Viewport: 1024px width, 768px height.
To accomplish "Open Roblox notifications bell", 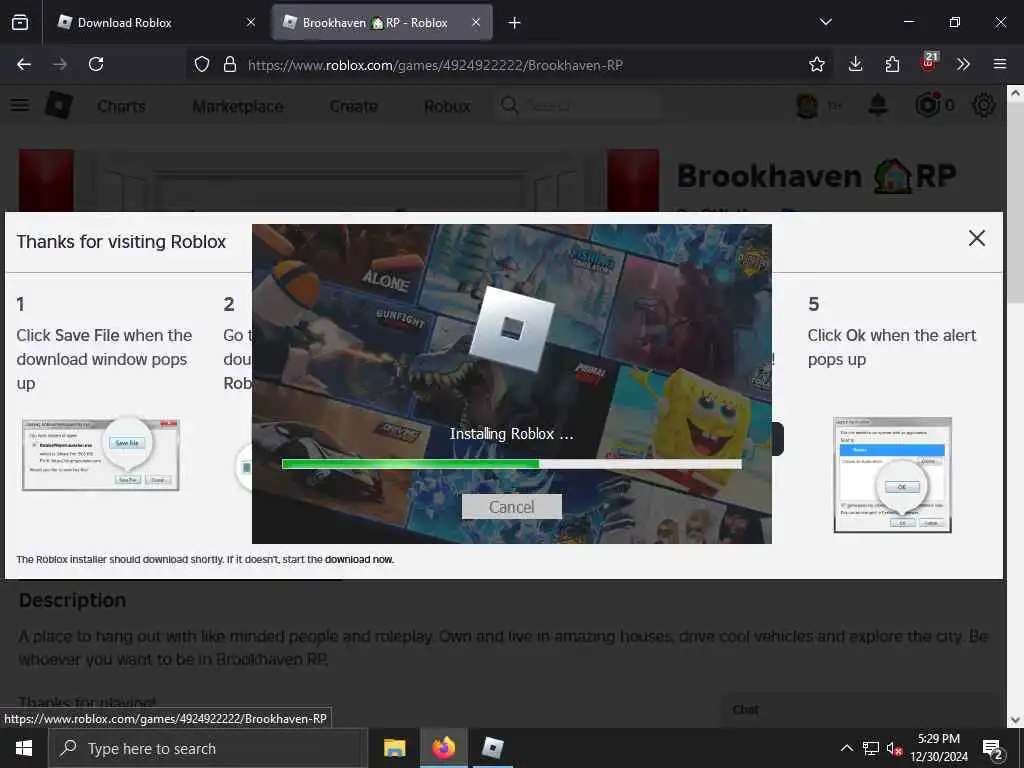I will pos(878,104).
